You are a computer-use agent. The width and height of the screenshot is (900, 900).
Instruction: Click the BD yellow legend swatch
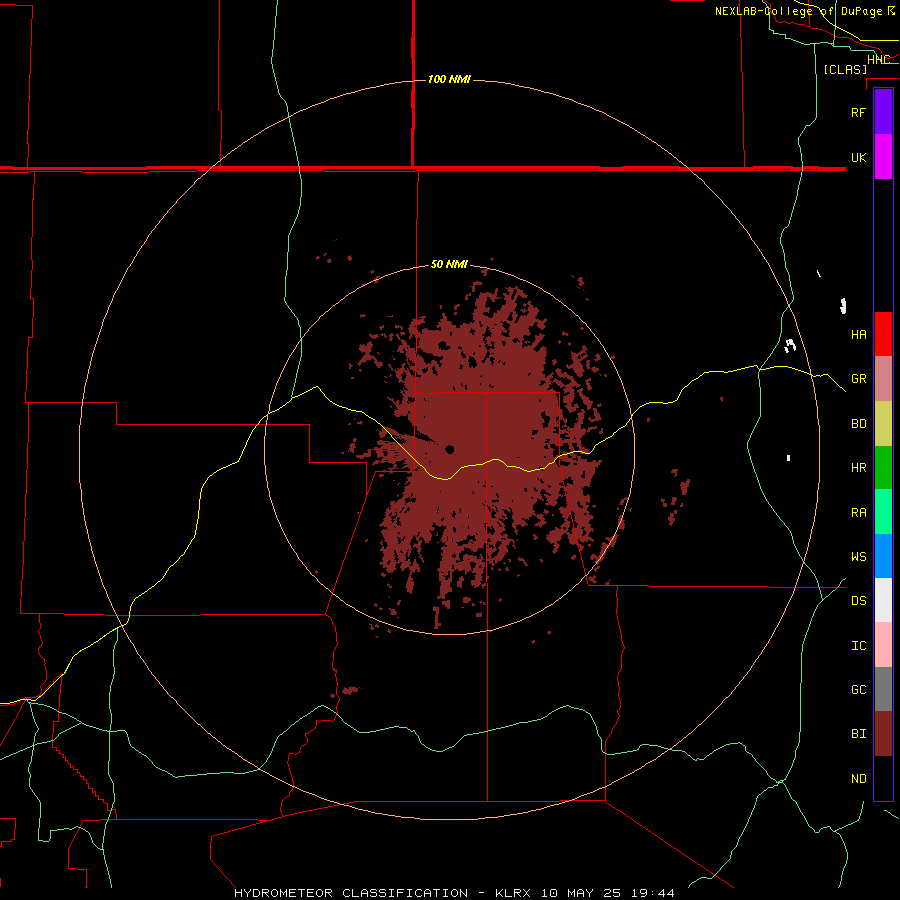[x=883, y=424]
